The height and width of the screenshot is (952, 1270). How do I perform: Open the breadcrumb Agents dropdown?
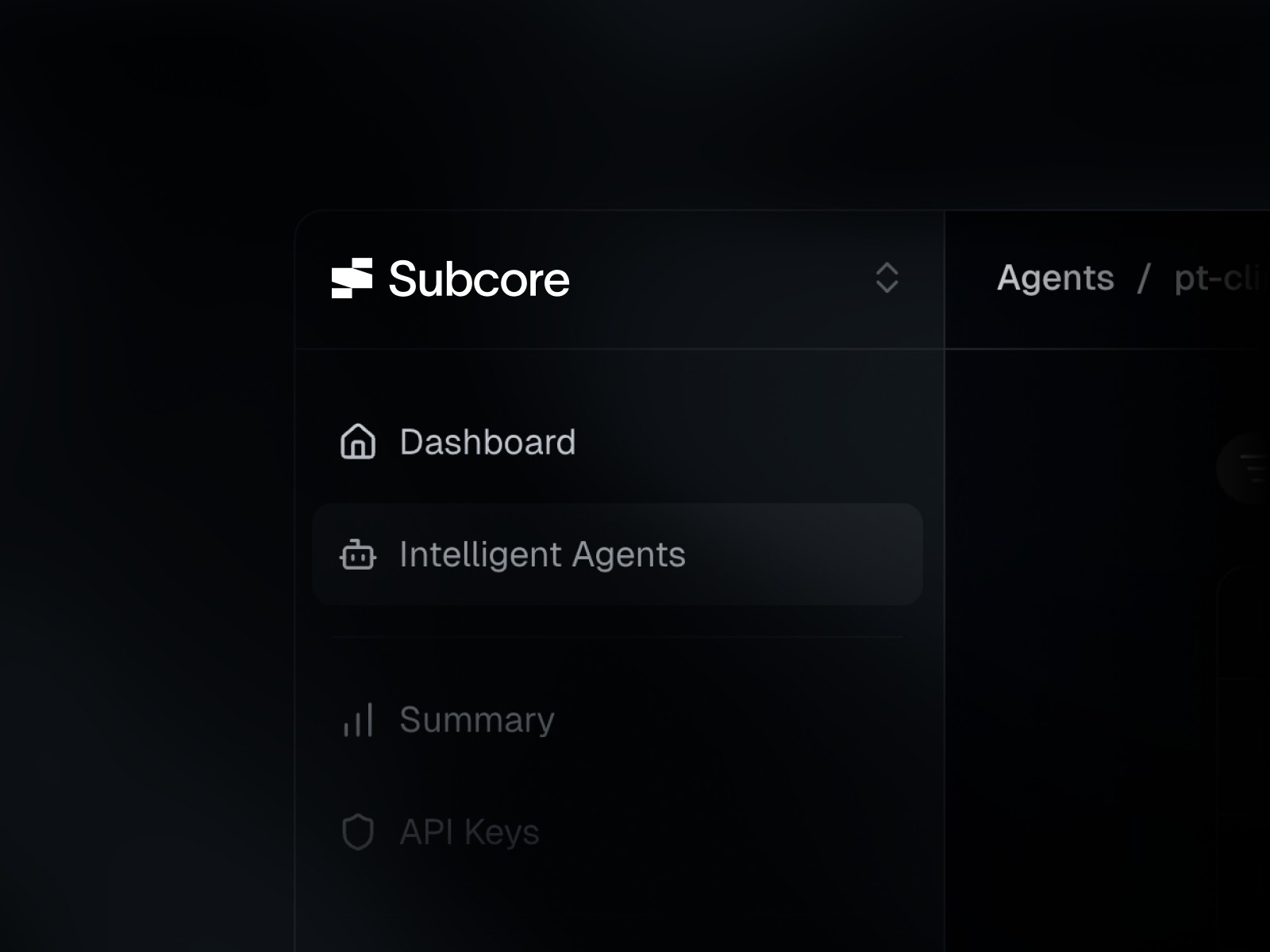click(1056, 278)
